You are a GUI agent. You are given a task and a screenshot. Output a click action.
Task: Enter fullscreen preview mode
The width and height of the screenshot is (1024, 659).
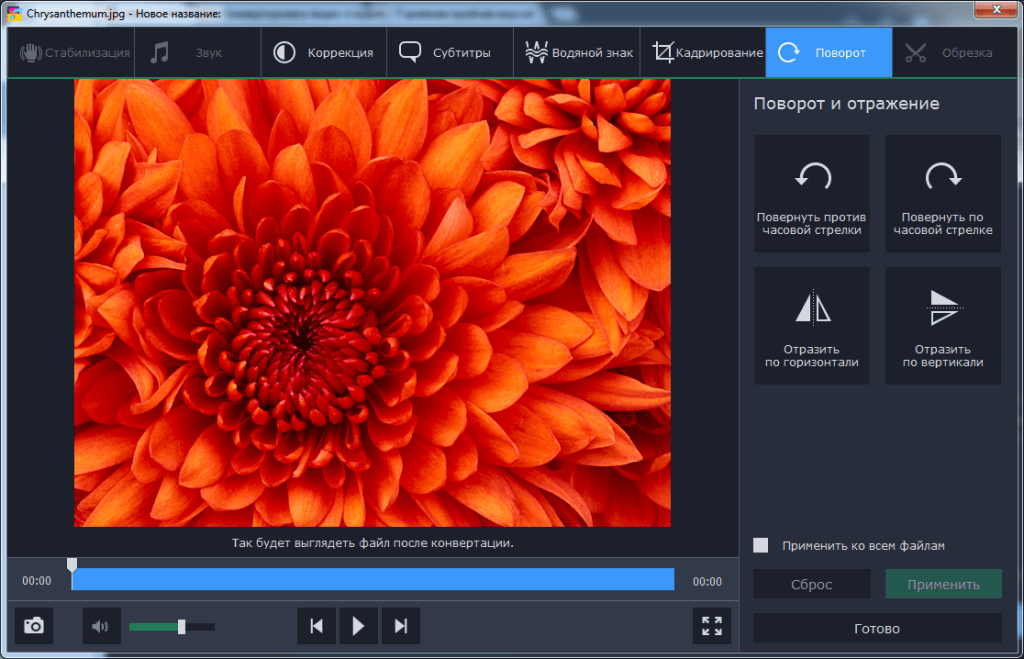(x=712, y=626)
